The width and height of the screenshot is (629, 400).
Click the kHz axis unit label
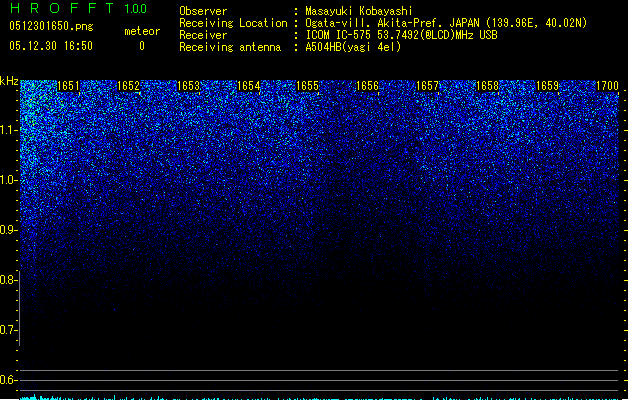point(9,81)
